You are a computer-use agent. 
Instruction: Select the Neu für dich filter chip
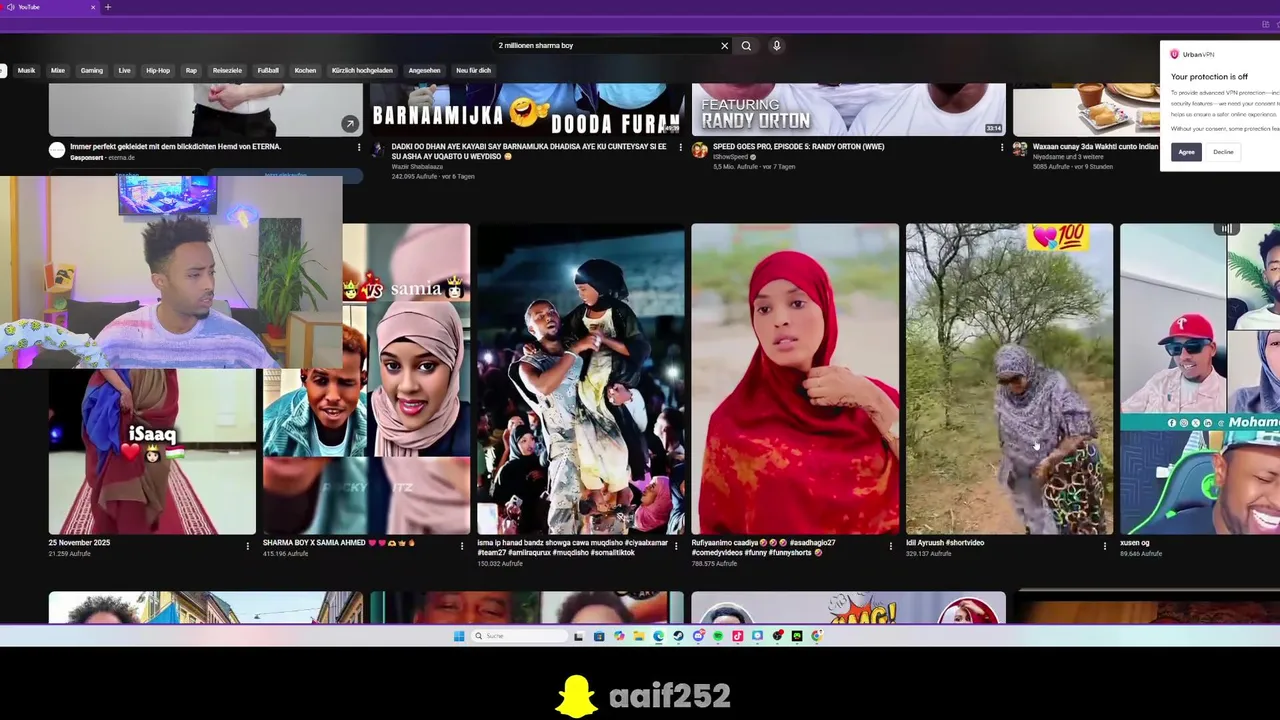pos(473,71)
